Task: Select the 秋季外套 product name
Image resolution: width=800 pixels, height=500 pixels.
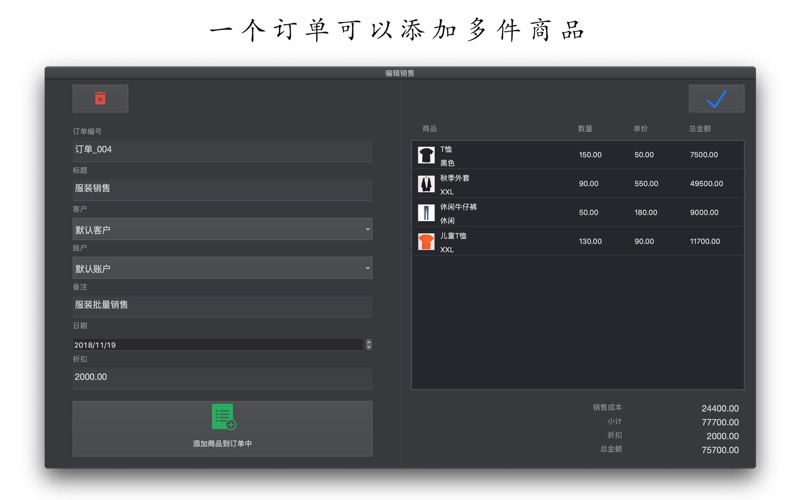Action: coord(455,178)
